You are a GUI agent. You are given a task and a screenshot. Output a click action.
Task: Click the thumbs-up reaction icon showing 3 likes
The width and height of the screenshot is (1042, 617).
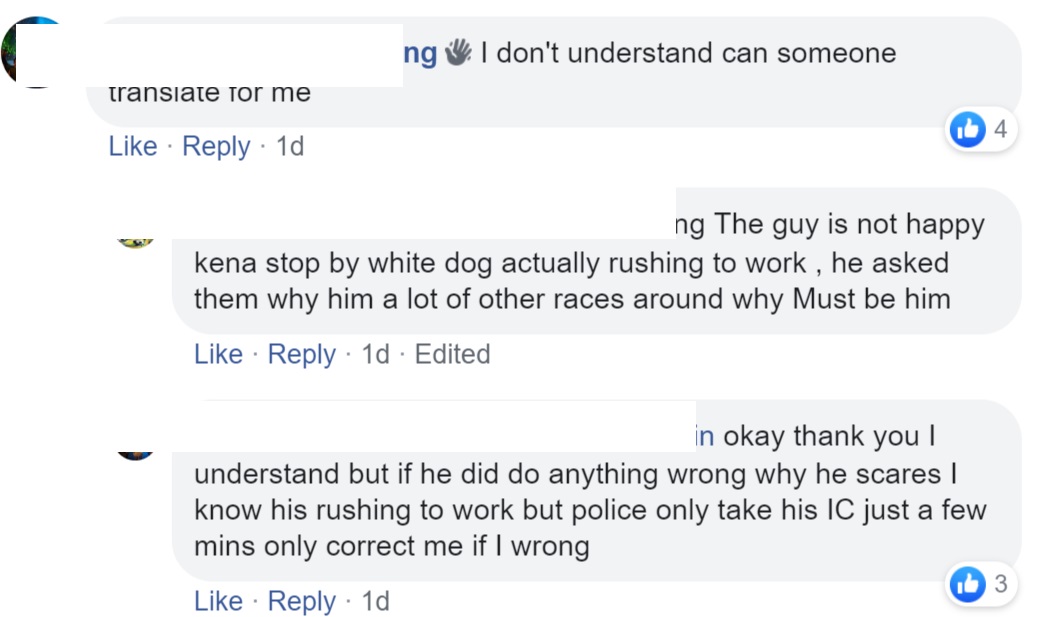(x=967, y=584)
